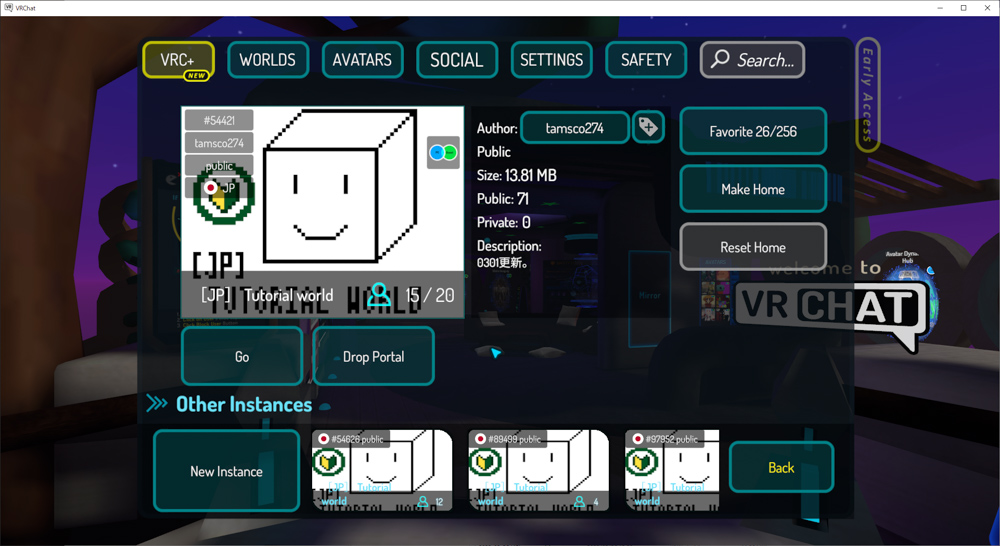Click the VRChat window title icon
The height and width of the screenshot is (546, 1000).
click(x=8, y=8)
